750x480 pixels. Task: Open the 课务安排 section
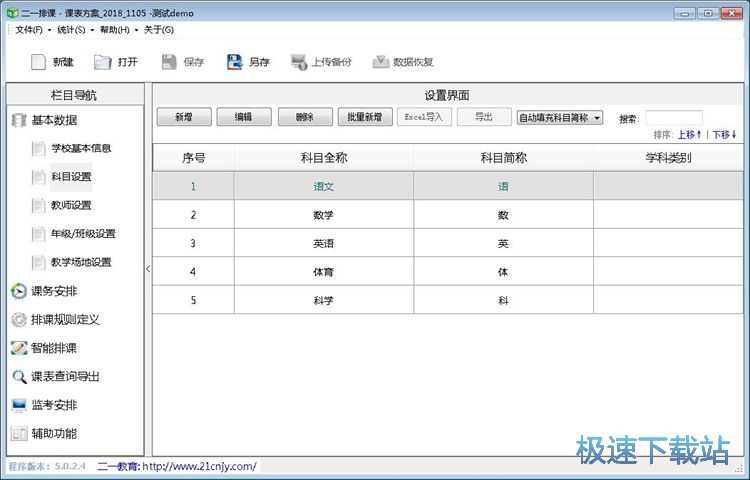coord(54,291)
